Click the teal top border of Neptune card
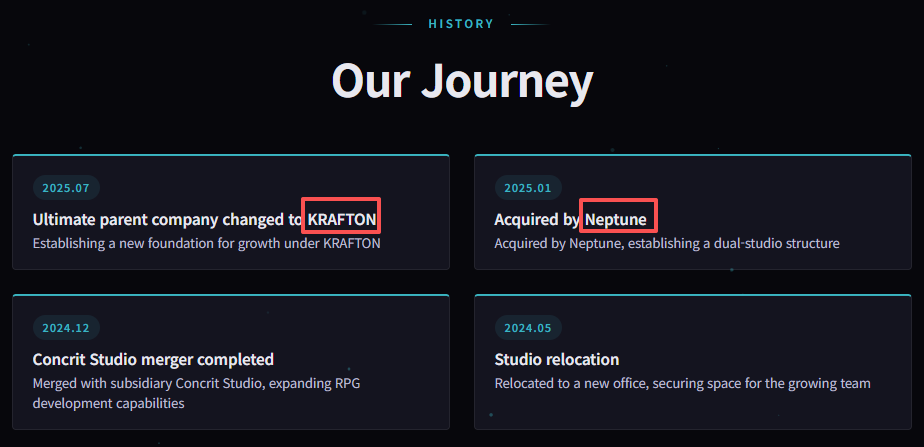Screen dimensions: 924x447 pyautogui.click(x=693, y=155)
